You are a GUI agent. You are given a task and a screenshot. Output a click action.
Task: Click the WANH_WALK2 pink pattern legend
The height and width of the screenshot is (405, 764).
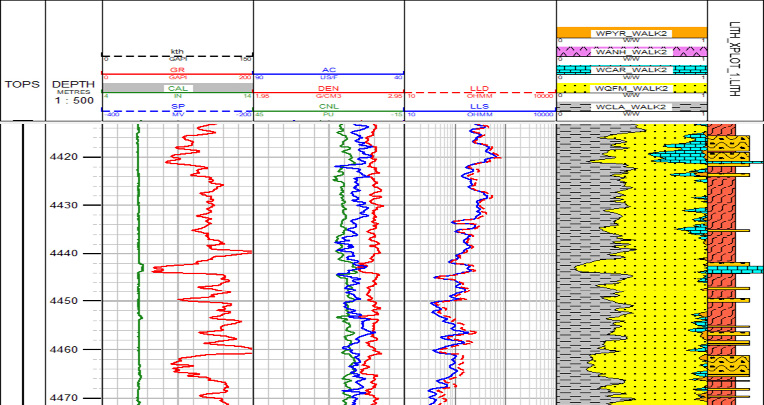click(x=631, y=51)
